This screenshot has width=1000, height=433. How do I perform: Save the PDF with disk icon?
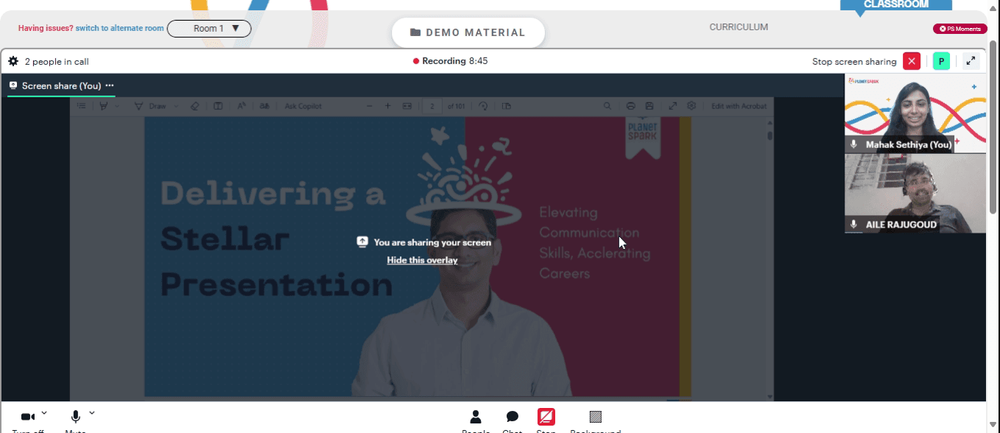[649, 106]
